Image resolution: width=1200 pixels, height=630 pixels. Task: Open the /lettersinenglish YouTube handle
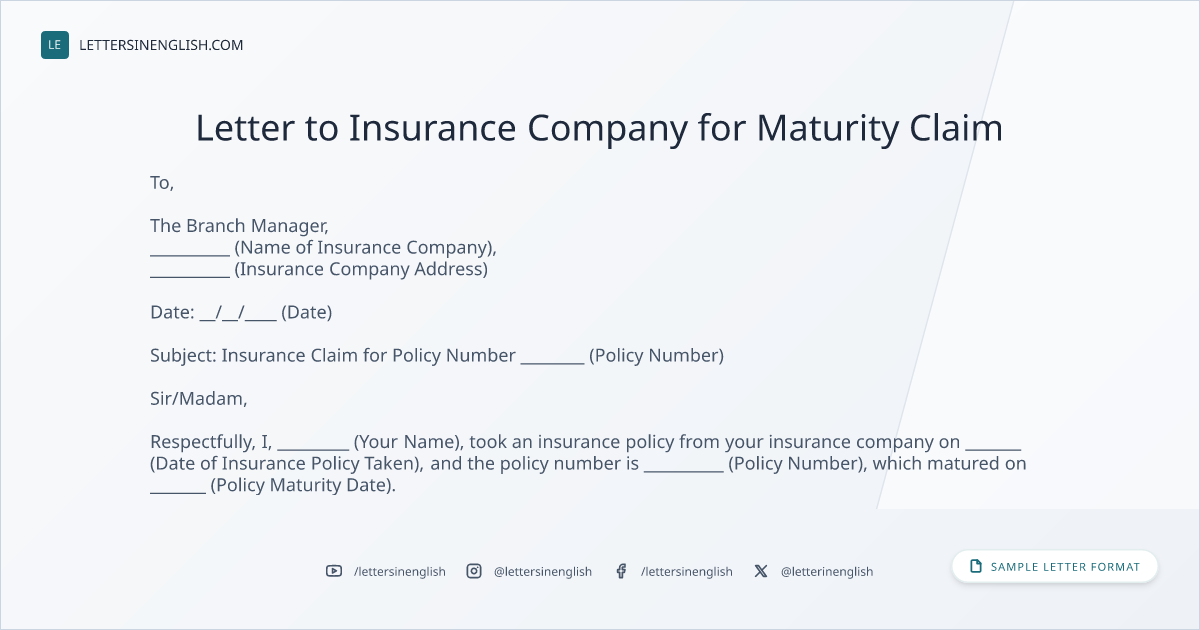(400, 571)
